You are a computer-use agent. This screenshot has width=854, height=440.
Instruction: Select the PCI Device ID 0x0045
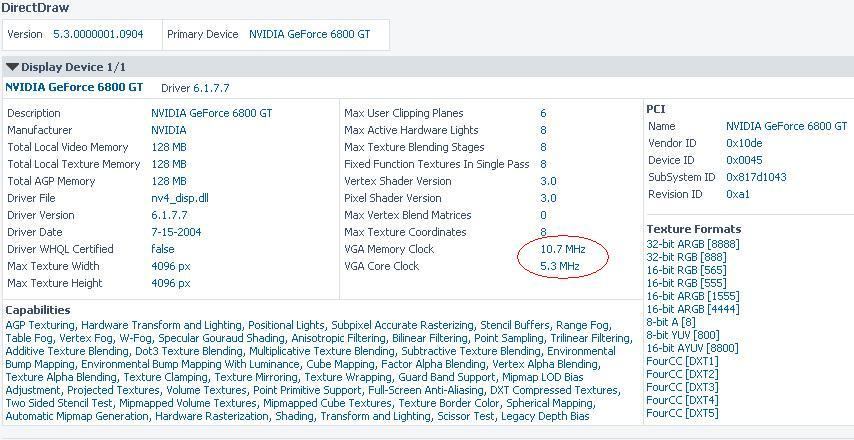(x=744, y=160)
